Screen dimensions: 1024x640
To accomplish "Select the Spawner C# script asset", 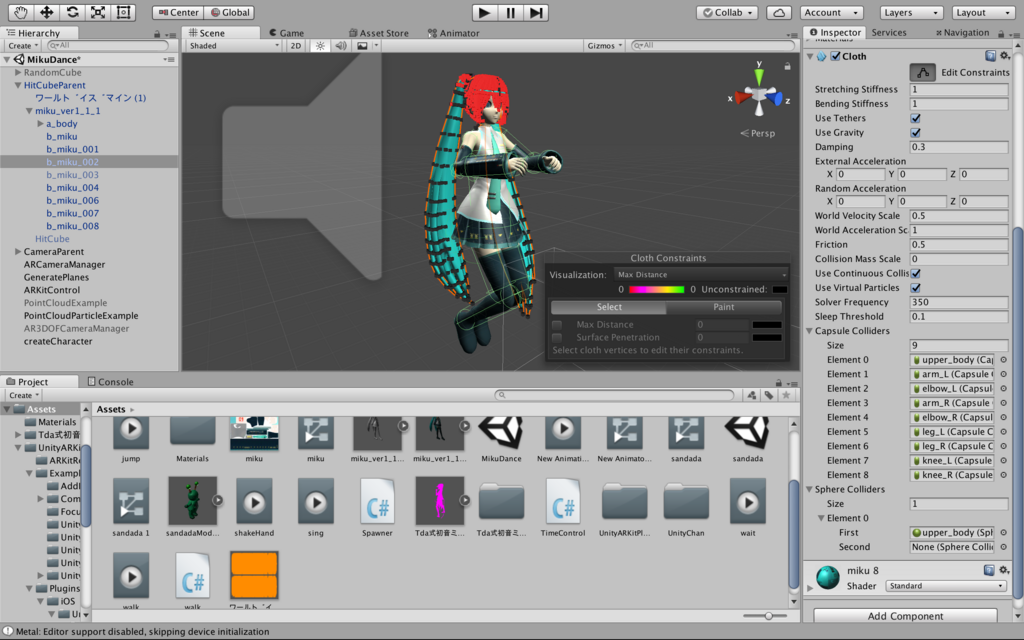I will [377, 508].
